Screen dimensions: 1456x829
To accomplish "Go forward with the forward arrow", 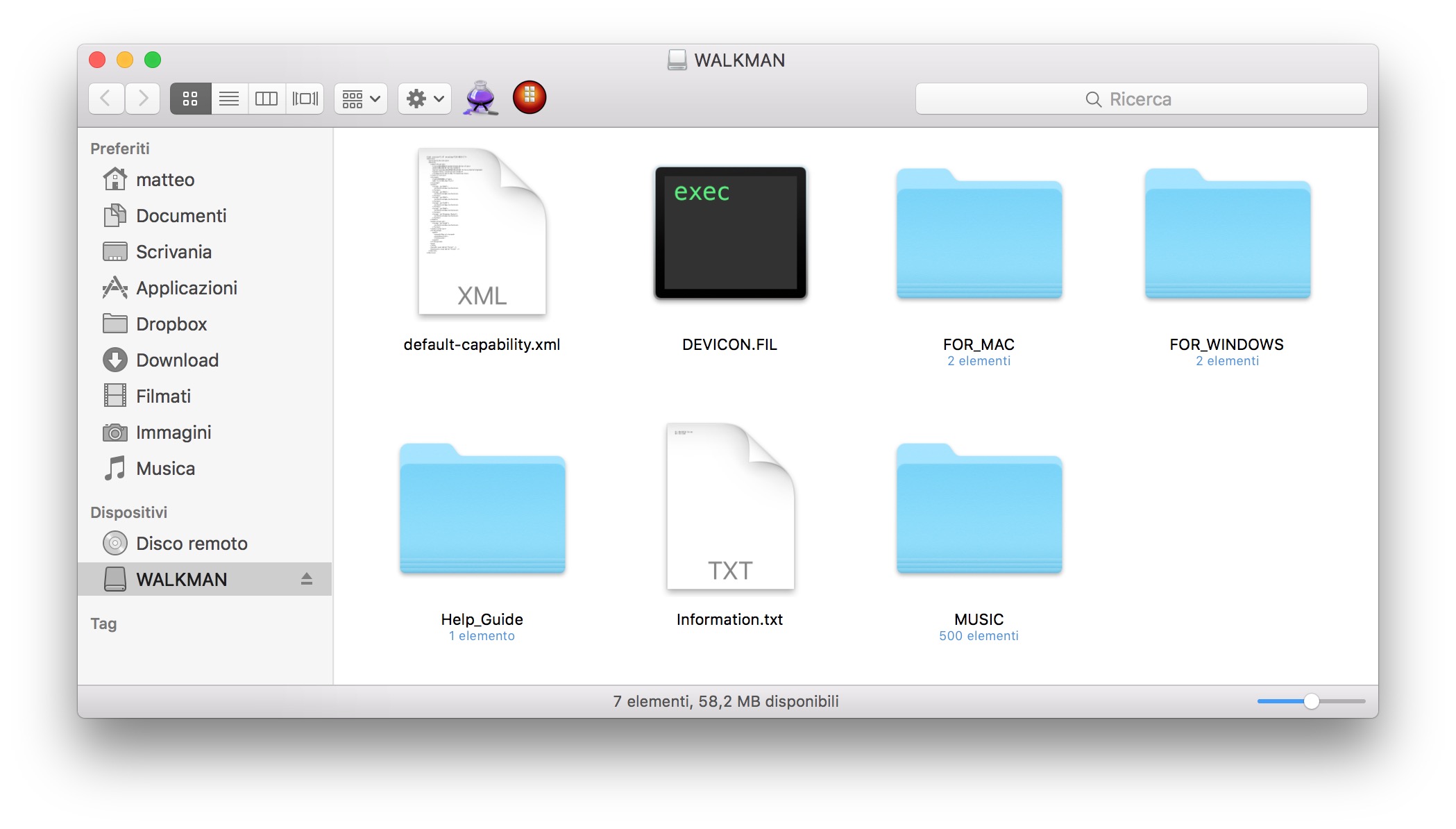I will coord(143,99).
